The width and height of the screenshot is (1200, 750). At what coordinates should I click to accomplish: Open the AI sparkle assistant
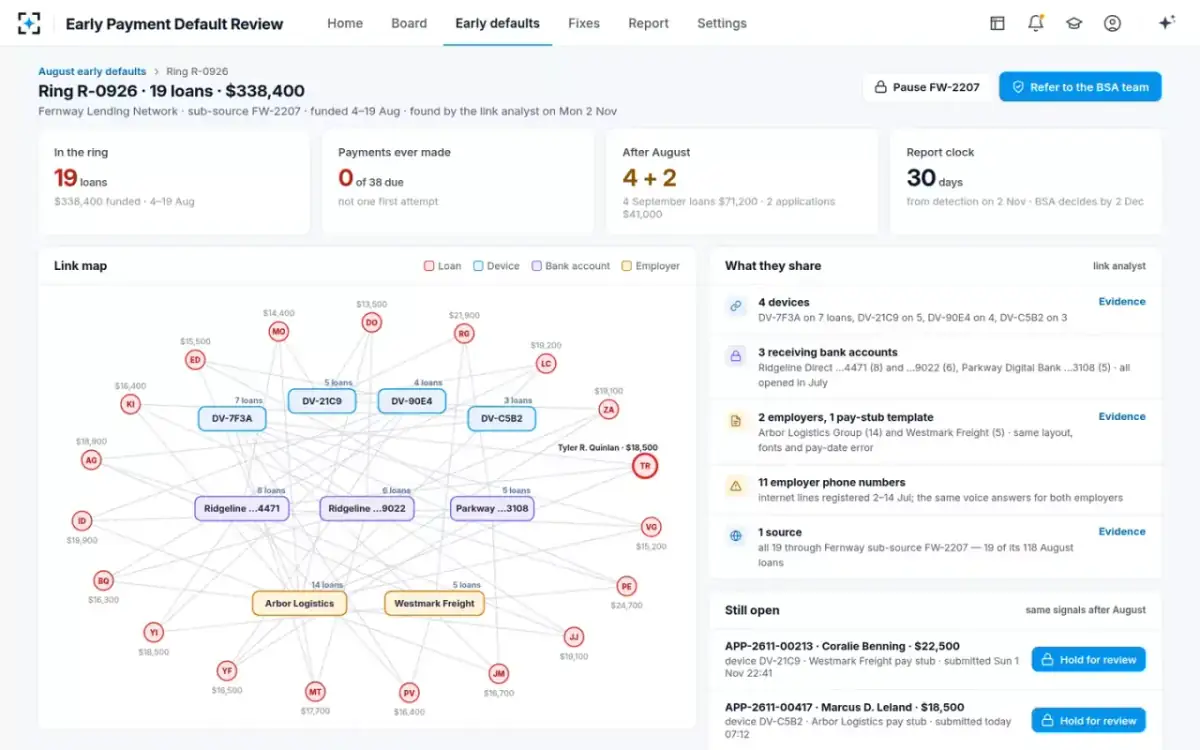point(1166,23)
